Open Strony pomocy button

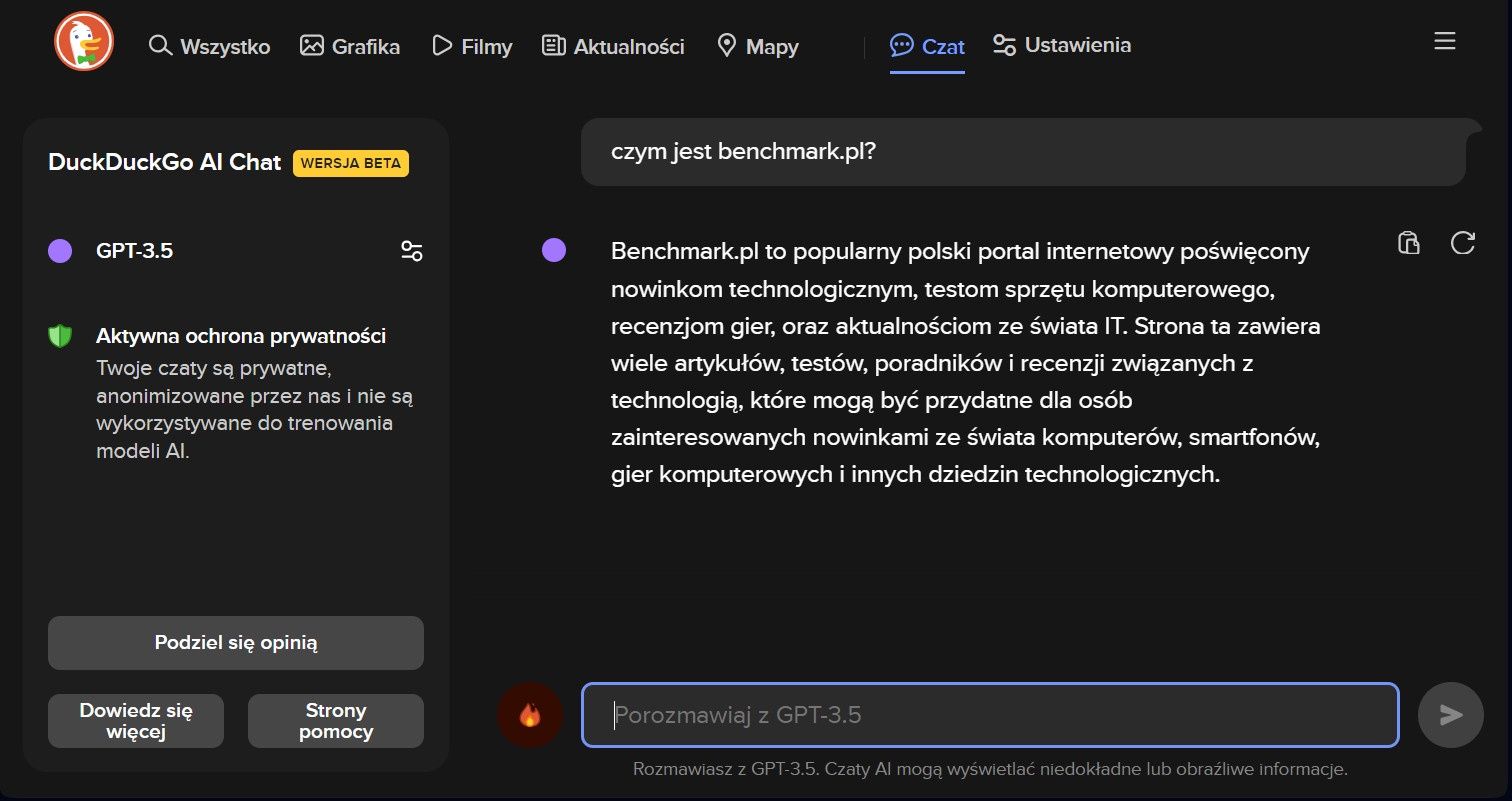[336, 721]
